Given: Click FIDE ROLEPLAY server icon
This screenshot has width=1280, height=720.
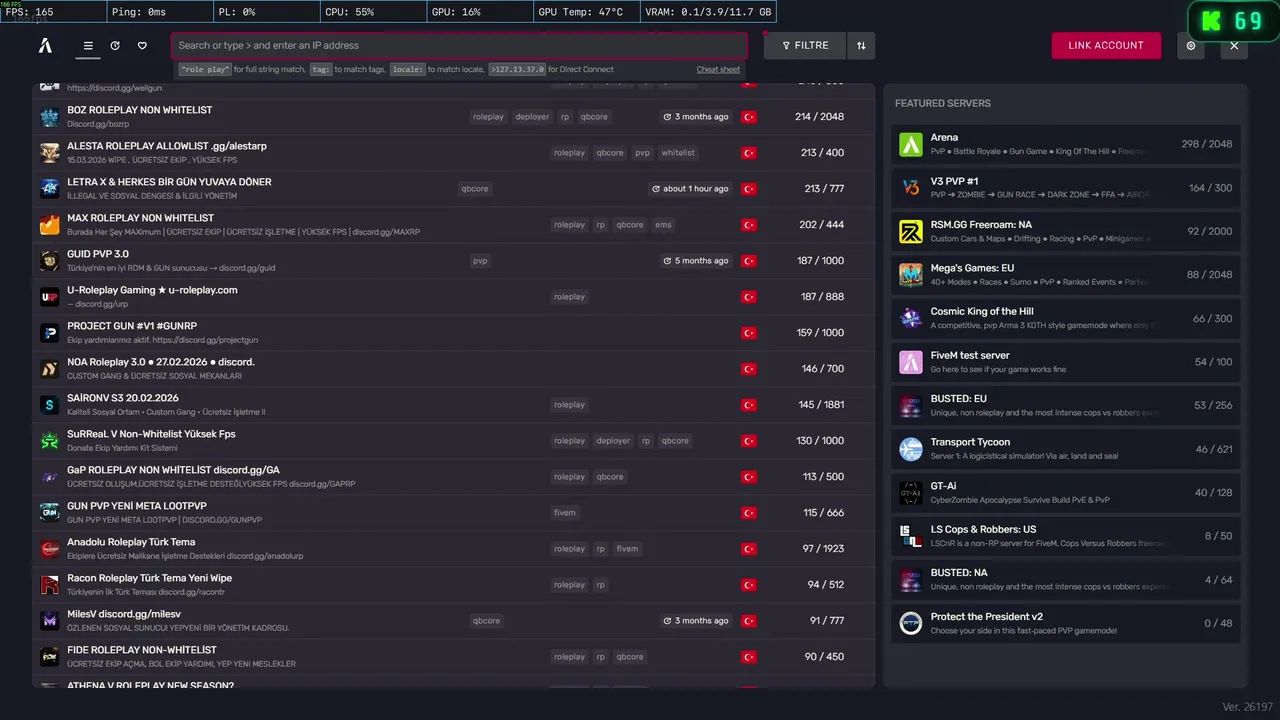Looking at the screenshot, I should [50, 657].
